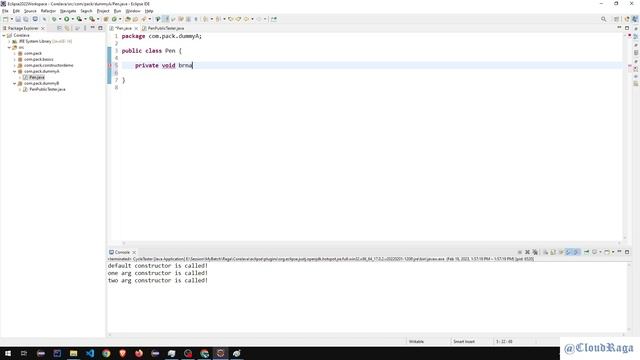Open the External Tools dropdown arrow

point(98,19)
